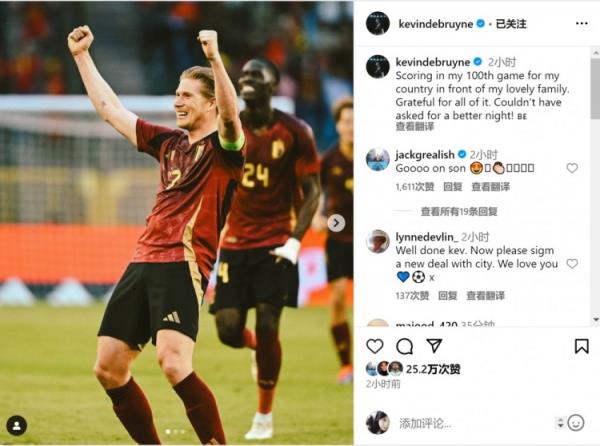600x446 pixels.
Task: Like the post with heart icon
Action: click(x=375, y=346)
